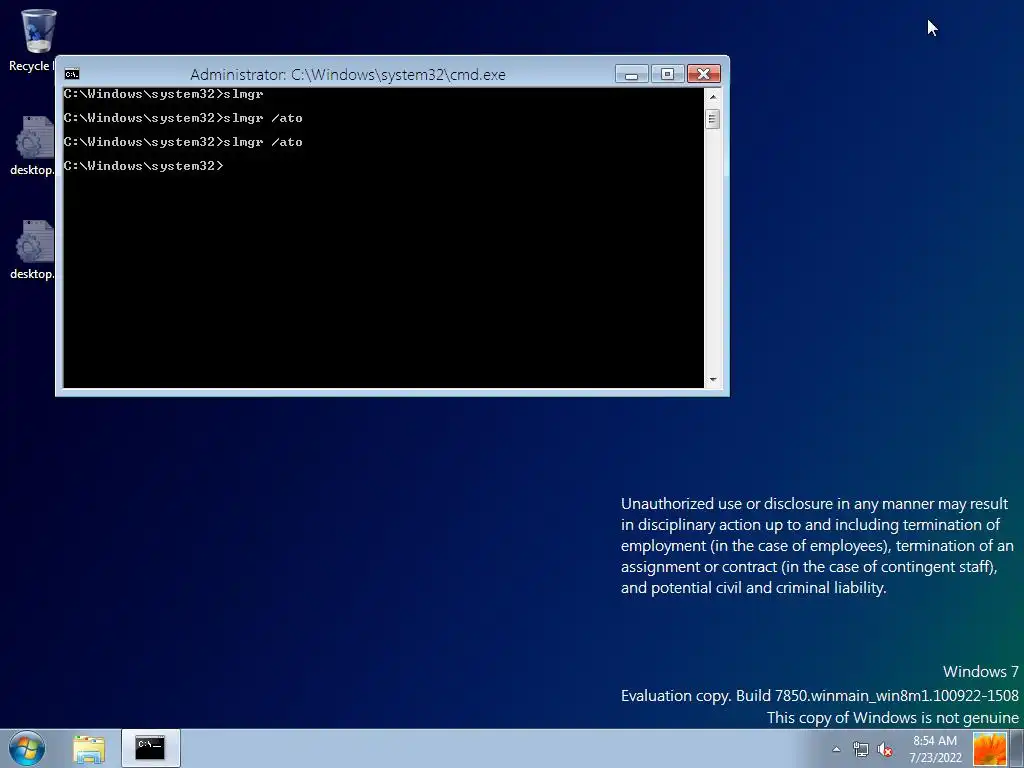Grab the cmd vertical scrollbar thumb
This screenshot has width=1024, height=768.
coord(712,119)
